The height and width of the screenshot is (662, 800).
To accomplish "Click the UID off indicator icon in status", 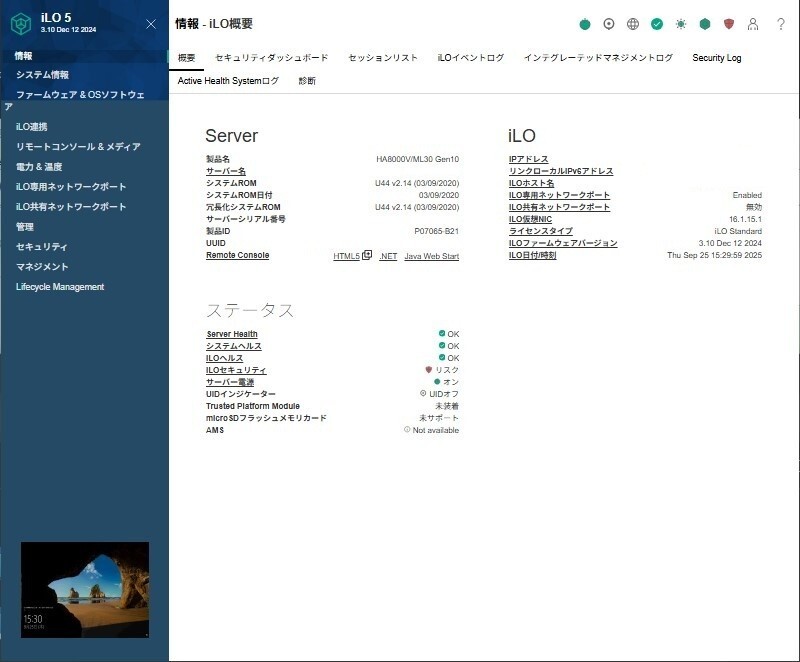I will pyautogui.click(x=423, y=393).
